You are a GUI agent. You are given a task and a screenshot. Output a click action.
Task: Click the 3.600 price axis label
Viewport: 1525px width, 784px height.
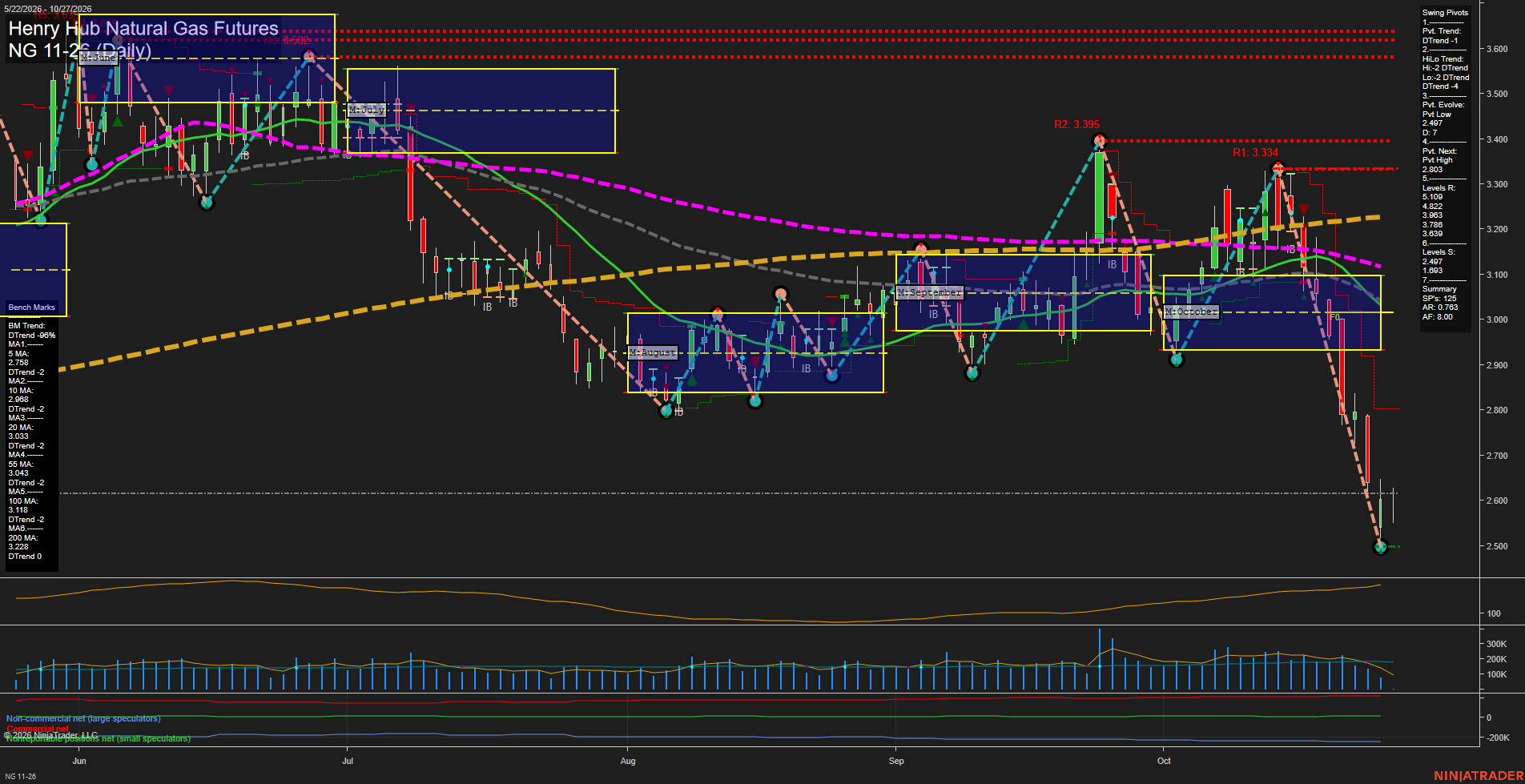pyautogui.click(x=1497, y=49)
